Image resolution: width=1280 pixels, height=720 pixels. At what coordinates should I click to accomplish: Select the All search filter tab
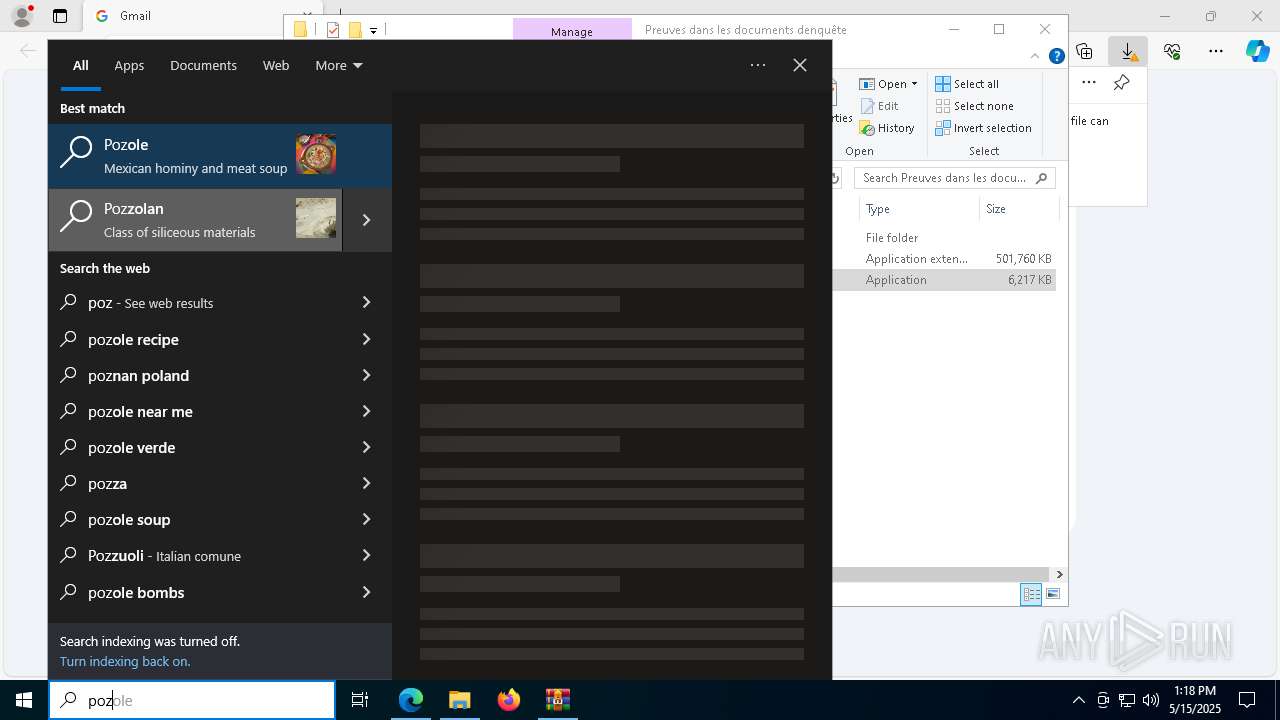point(81,65)
